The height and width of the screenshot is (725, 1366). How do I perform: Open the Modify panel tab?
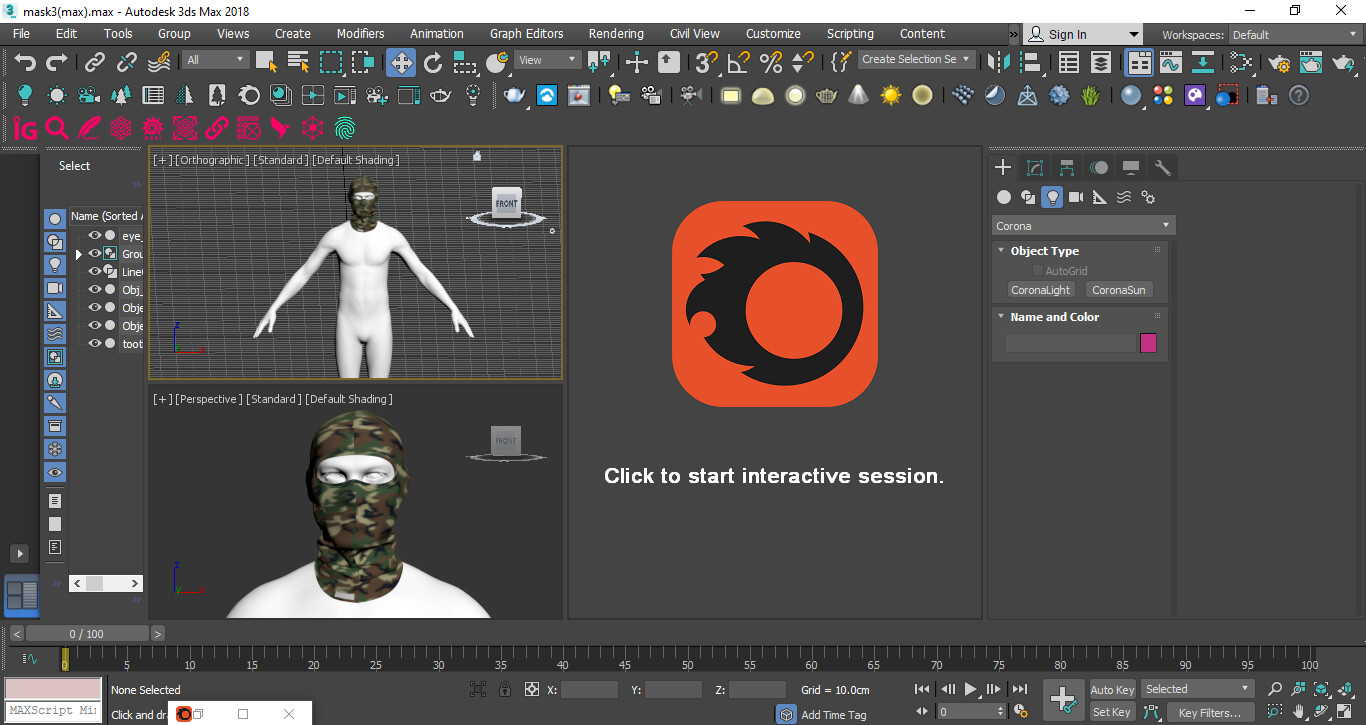tap(1035, 167)
